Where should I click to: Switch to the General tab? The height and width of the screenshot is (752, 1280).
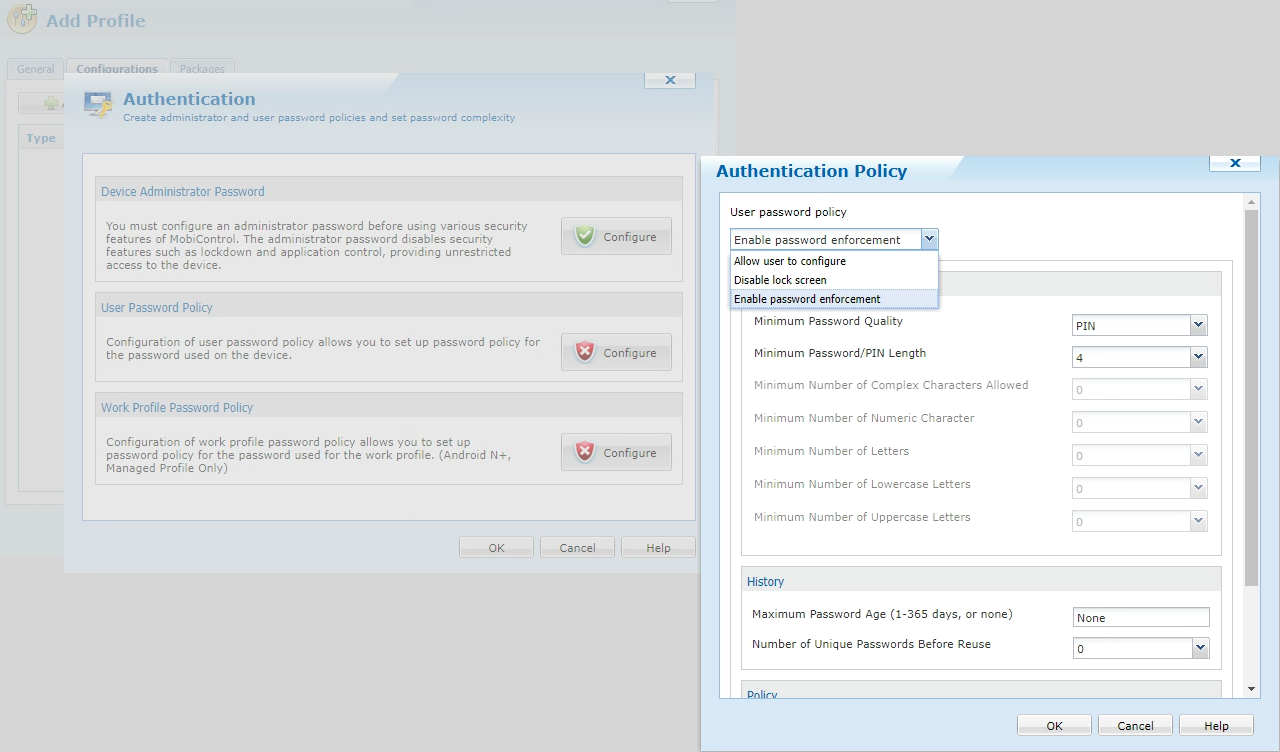click(36, 69)
